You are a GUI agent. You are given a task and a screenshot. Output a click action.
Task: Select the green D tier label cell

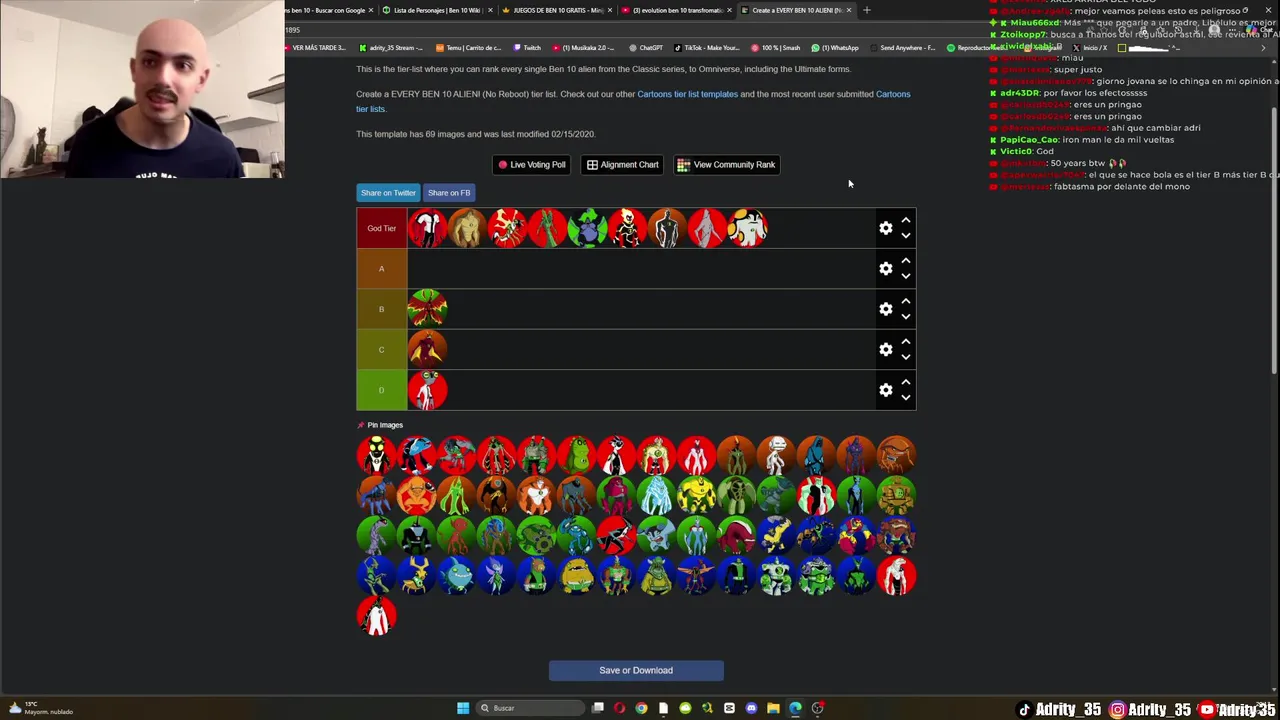pyautogui.click(x=381, y=390)
